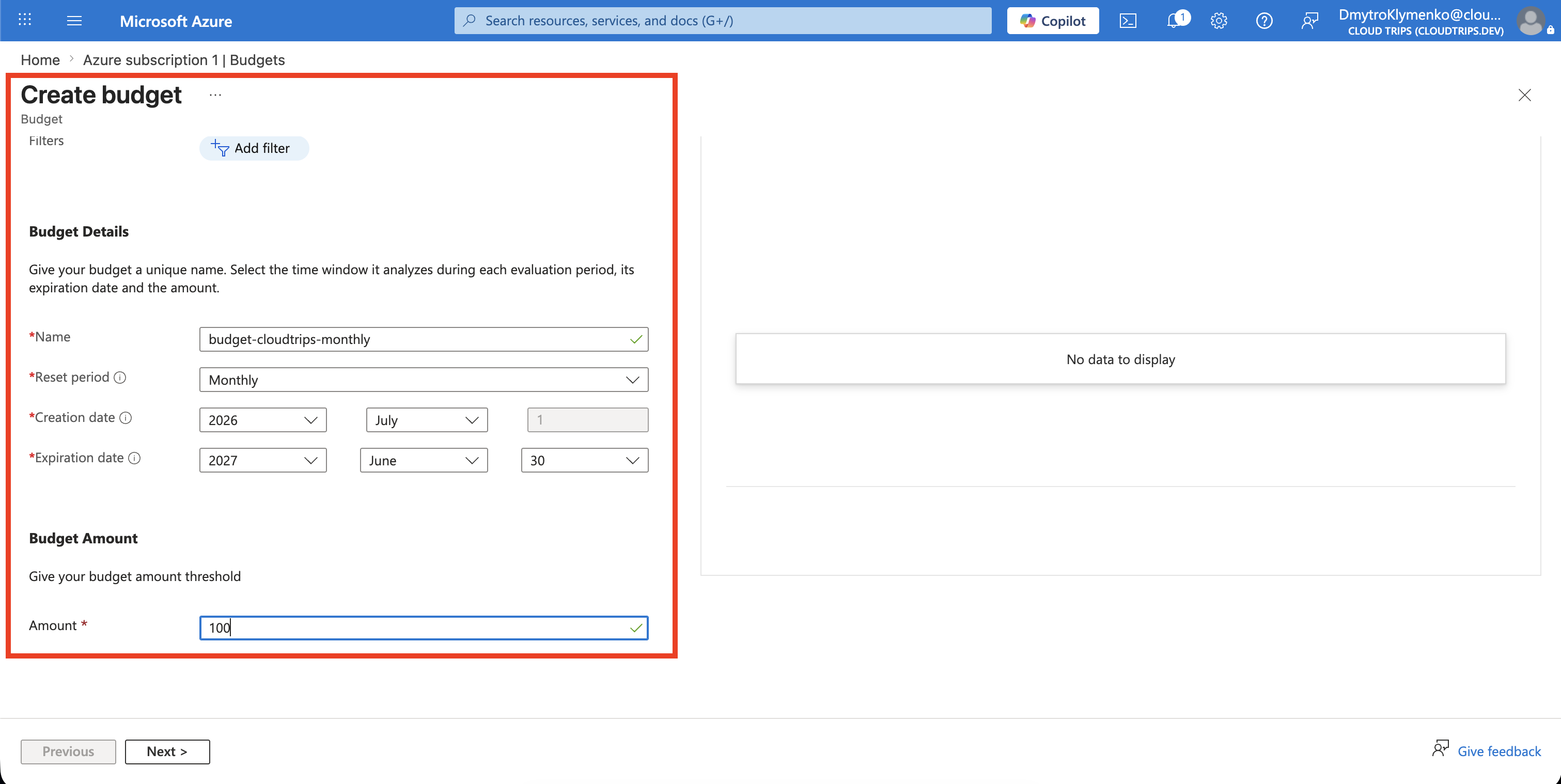Image resolution: width=1561 pixels, height=784 pixels.
Task: Click the Add filter button
Action: [x=254, y=148]
